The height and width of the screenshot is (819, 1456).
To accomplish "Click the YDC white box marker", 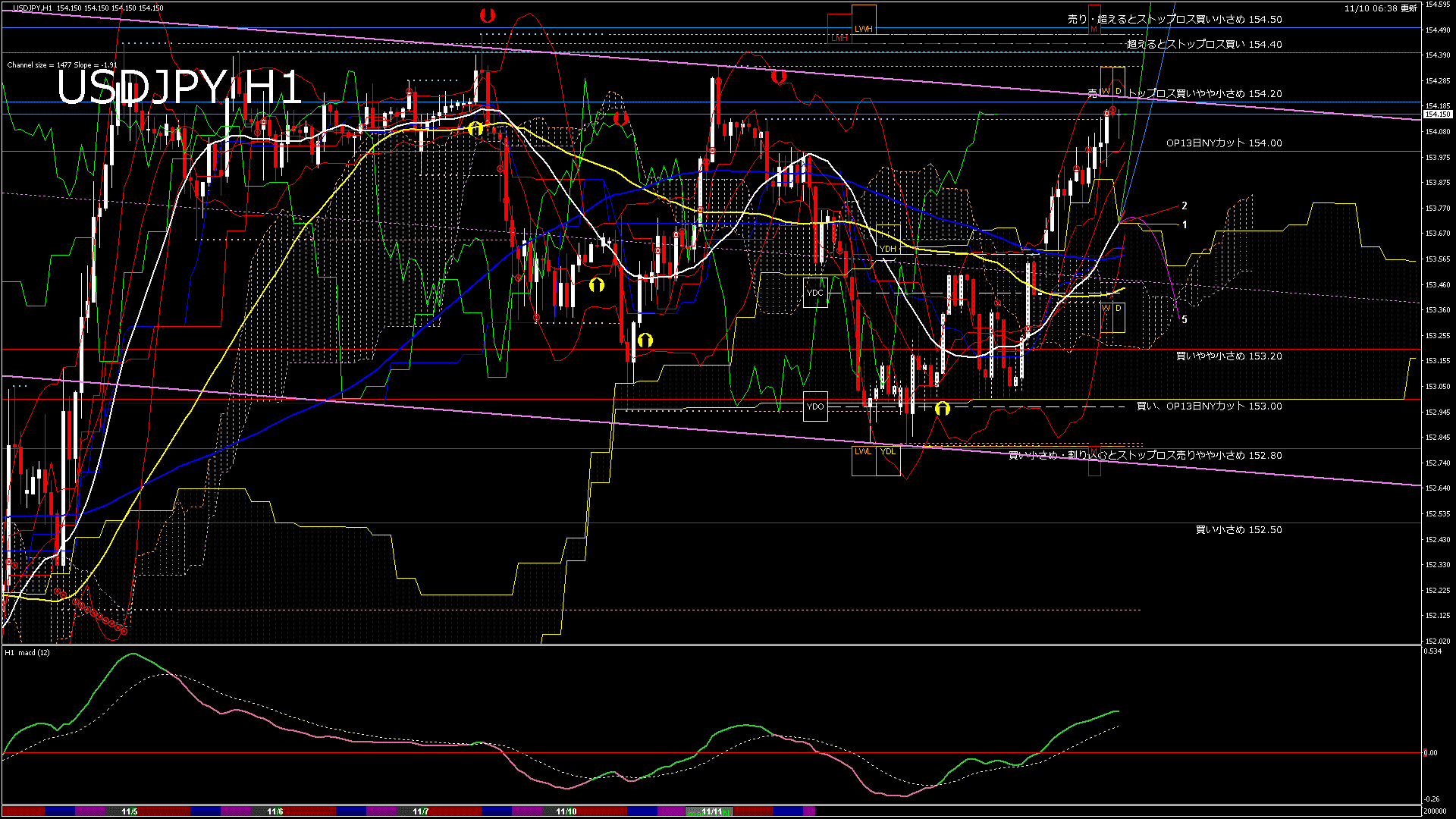I will point(815,293).
